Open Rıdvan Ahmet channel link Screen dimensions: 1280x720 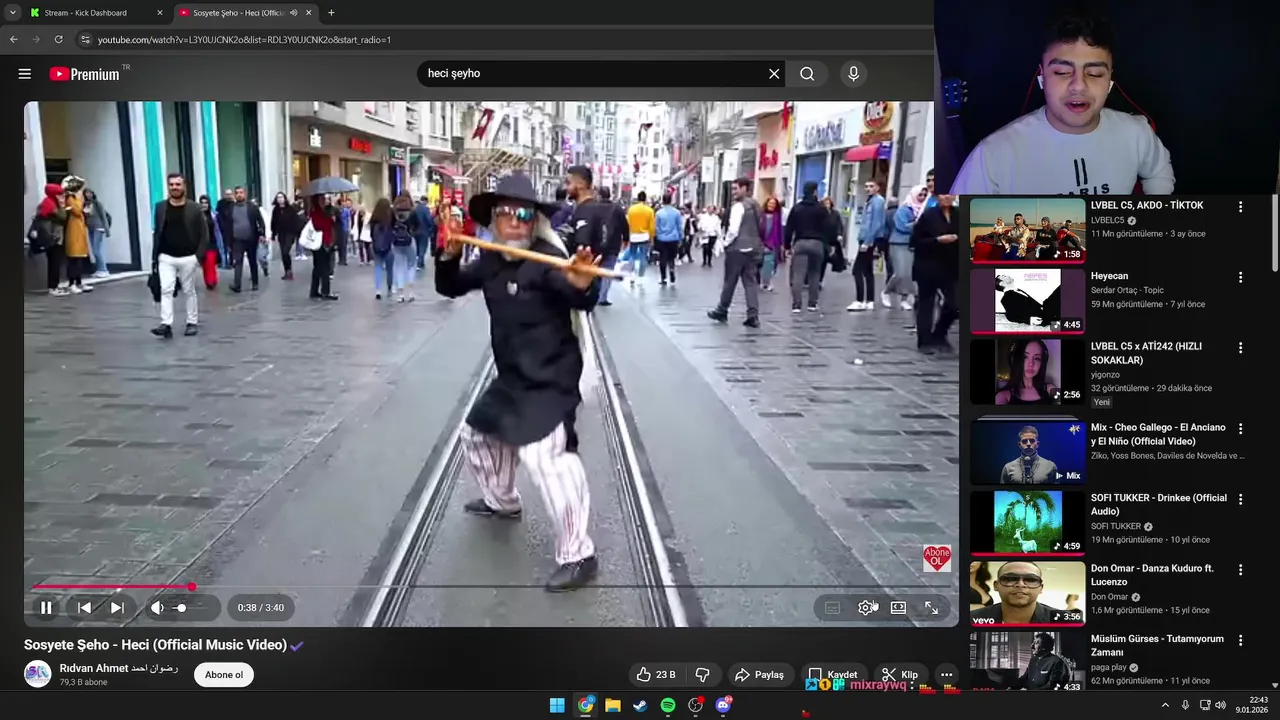(x=118, y=668)
